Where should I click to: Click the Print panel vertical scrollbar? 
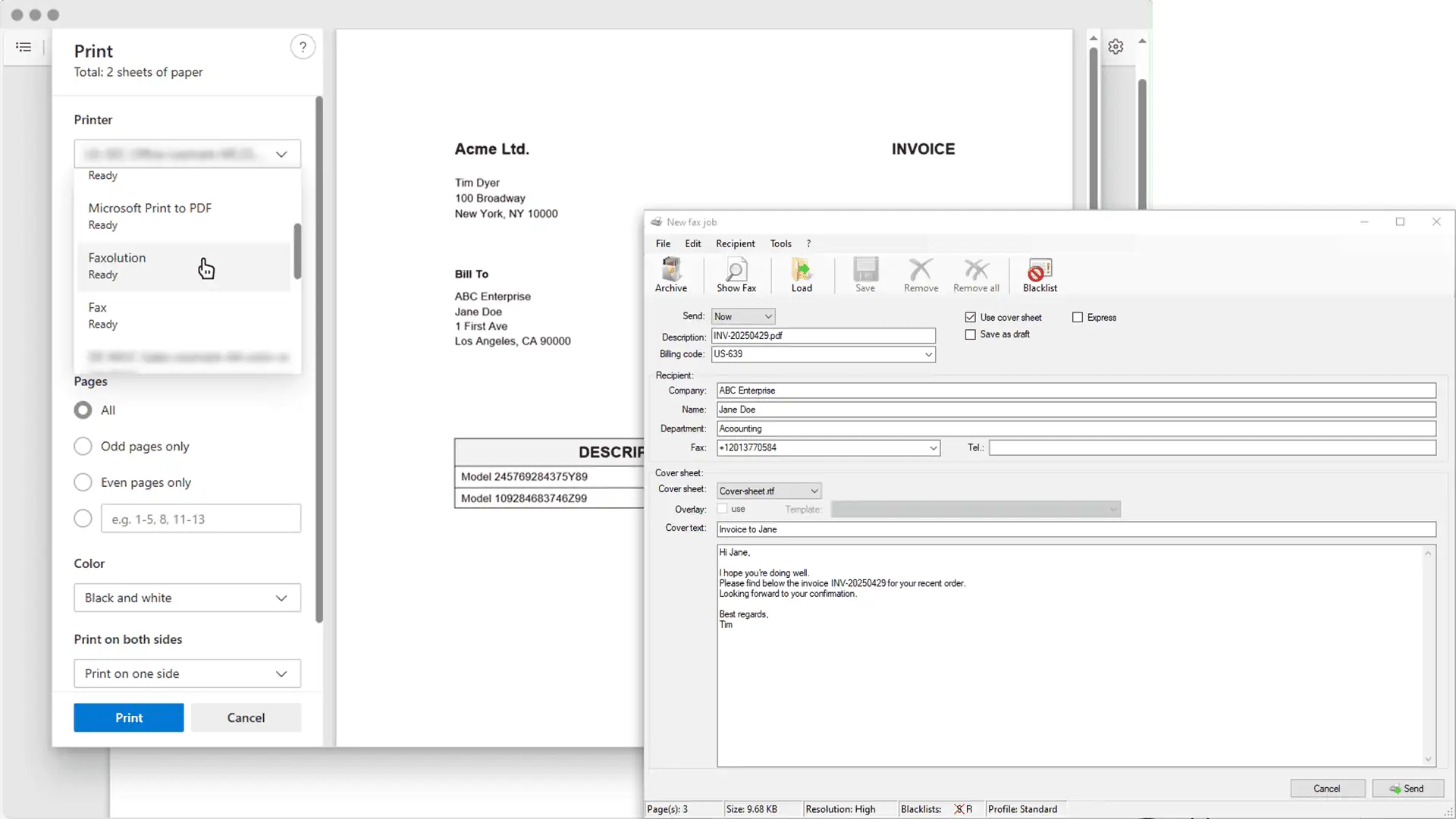319,359
